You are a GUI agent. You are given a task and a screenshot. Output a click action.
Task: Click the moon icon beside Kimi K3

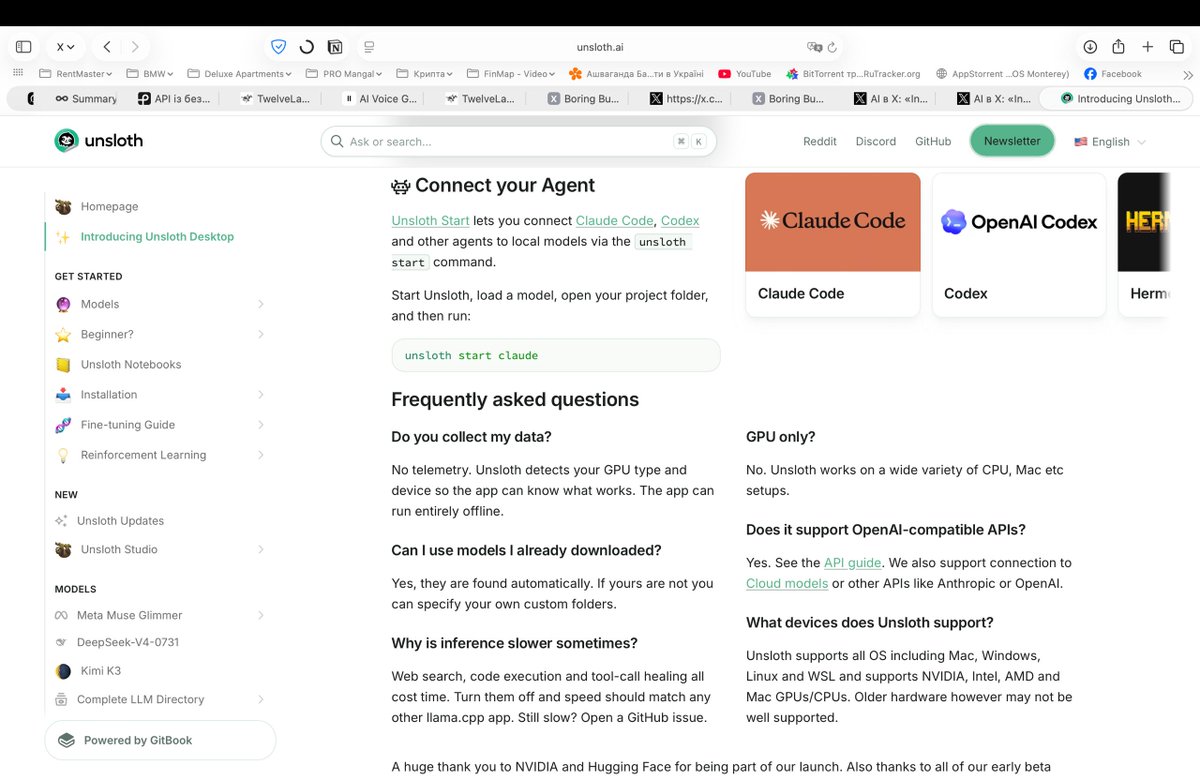63,671
